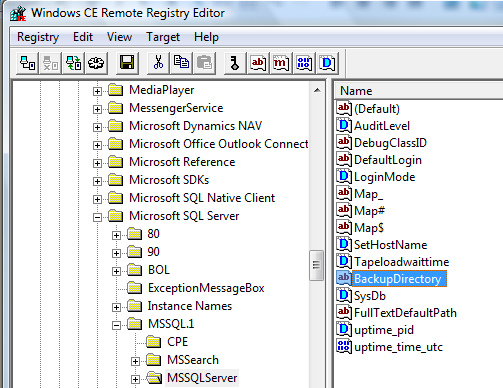Select the Microsoft Reference key
The height and width of the screenshot is (388, 503).
coord(182,162)
